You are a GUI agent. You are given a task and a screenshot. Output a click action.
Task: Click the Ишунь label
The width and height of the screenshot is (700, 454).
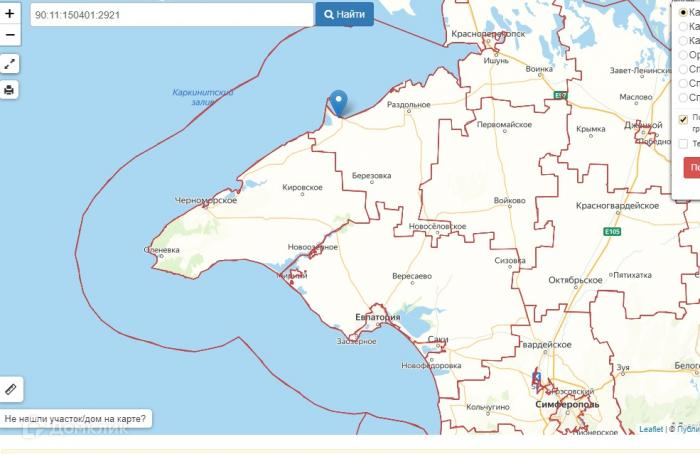(x=496, y=60)
